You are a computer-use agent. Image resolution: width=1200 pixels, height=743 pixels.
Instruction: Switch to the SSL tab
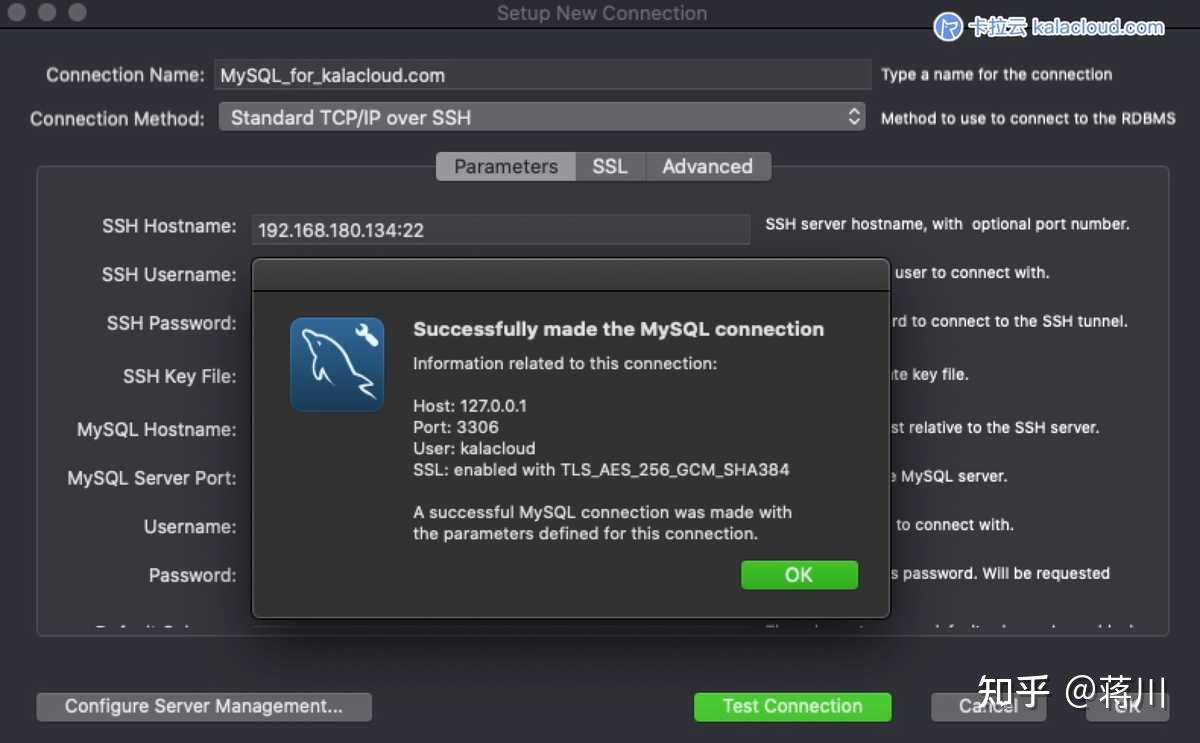tap(610, 166)
